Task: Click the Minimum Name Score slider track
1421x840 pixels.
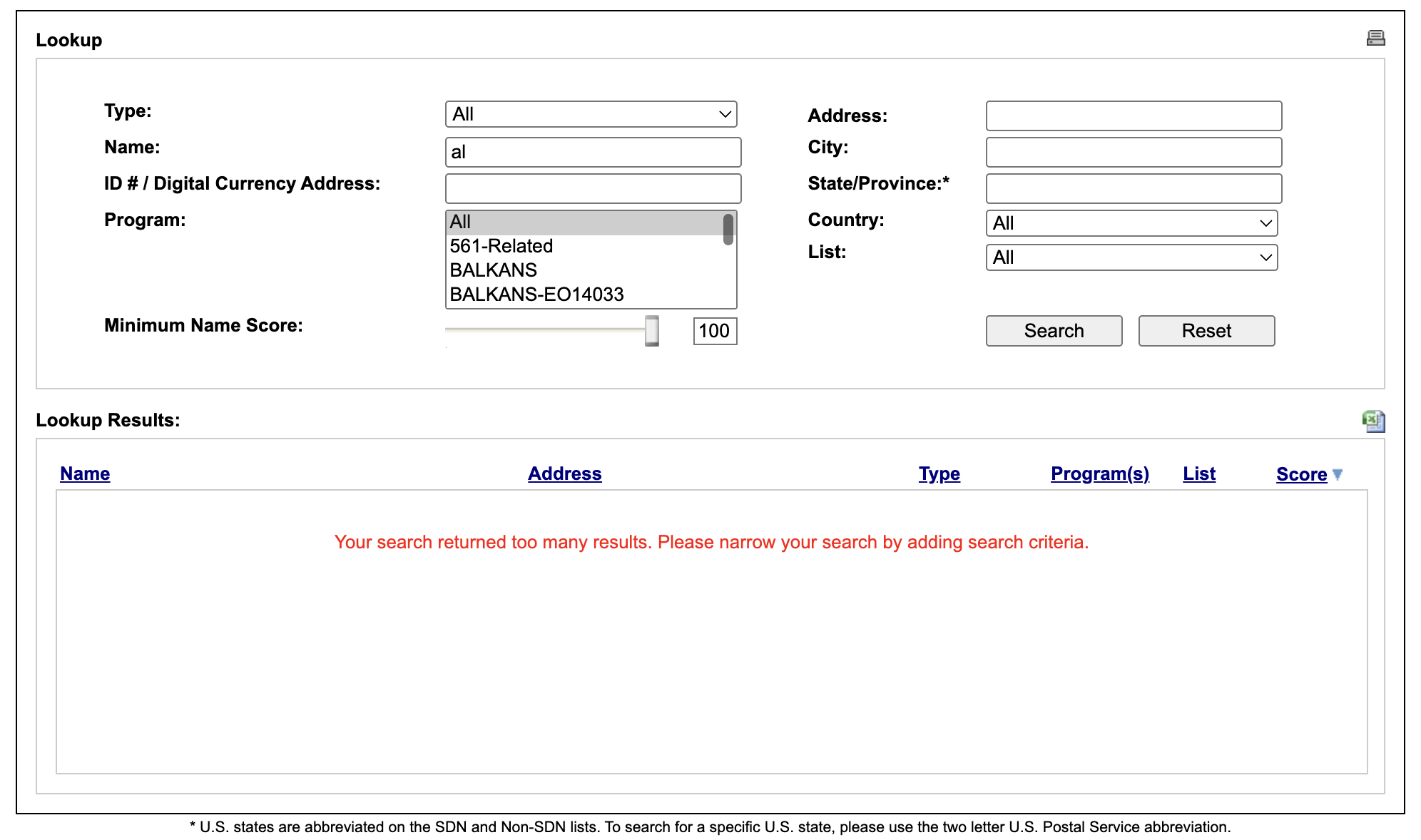Action: tap(545, 329)
